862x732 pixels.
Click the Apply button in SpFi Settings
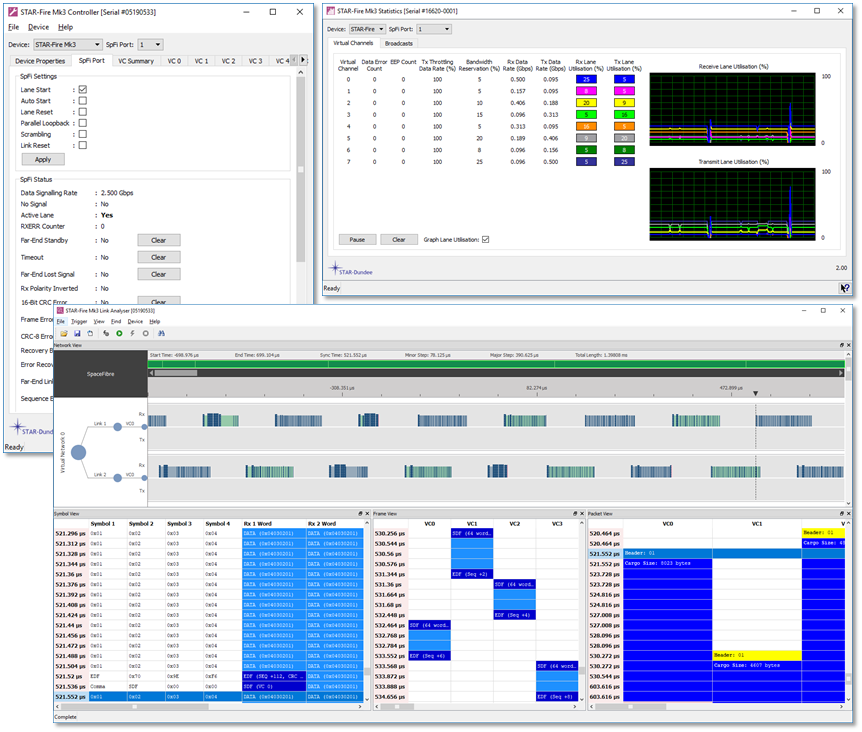pos(43,159)
